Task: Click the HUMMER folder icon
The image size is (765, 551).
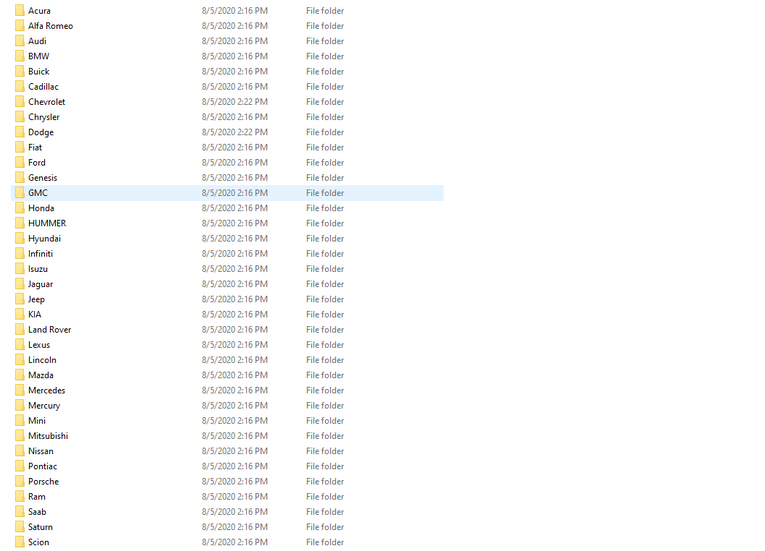Action: pos(20,223)
